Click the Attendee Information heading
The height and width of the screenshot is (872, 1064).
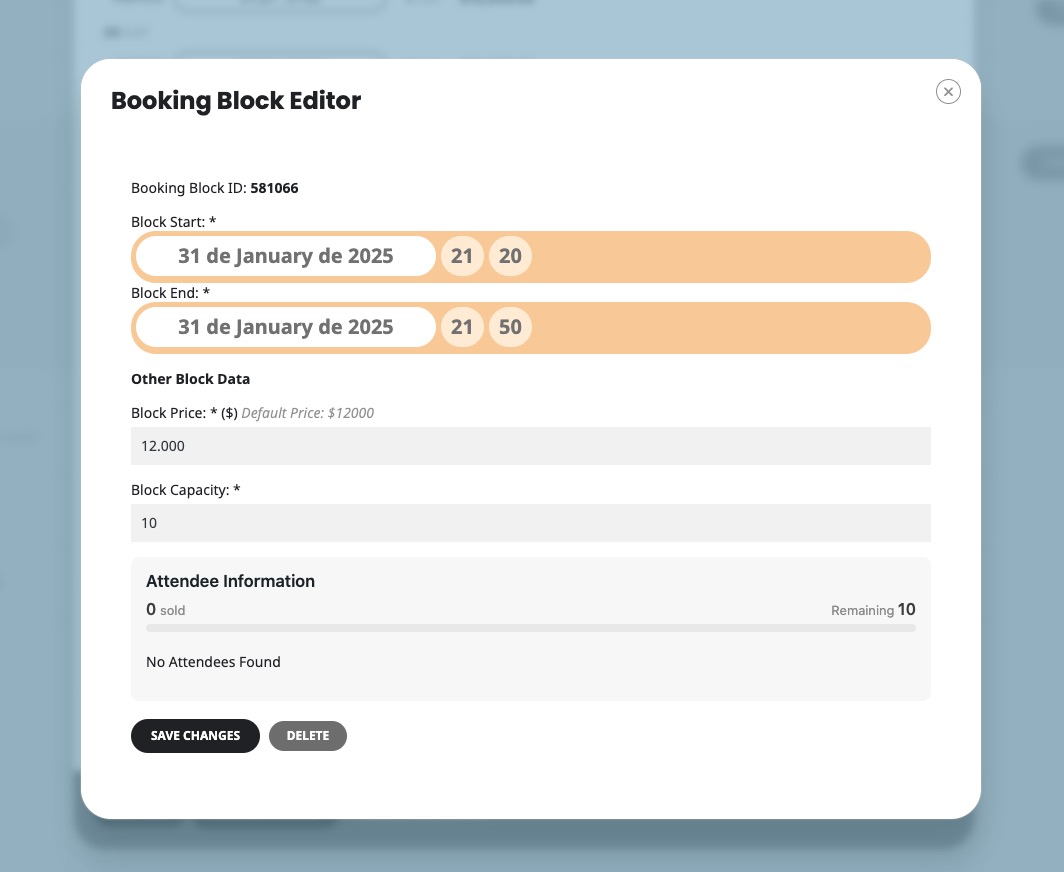[x=231, y=581]
